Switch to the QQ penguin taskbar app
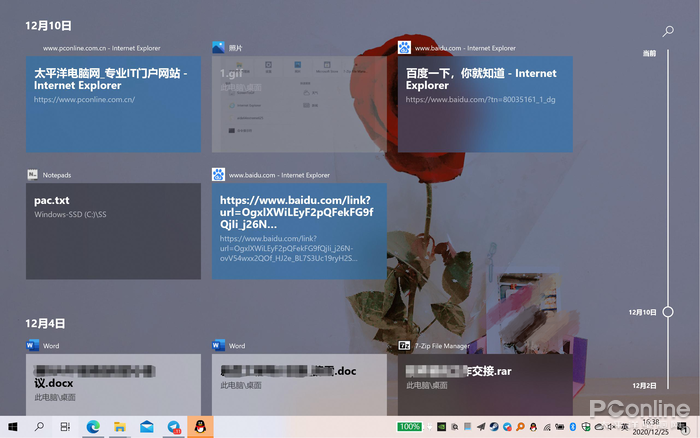Screen dimensions: 700x438 tap(200, 427)
